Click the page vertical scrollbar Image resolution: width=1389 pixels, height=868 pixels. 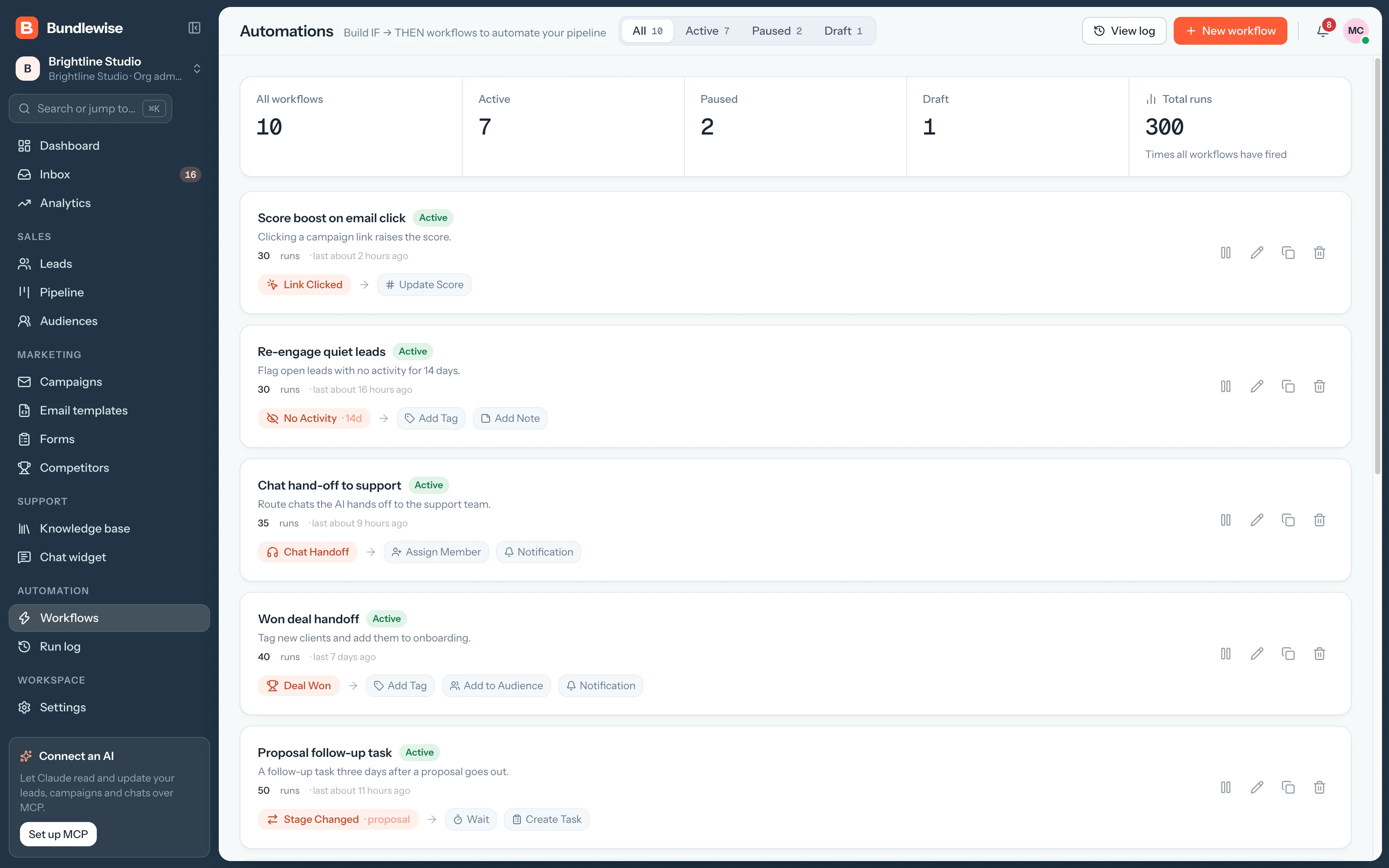pyautogui.click(x=1377, y=266)
